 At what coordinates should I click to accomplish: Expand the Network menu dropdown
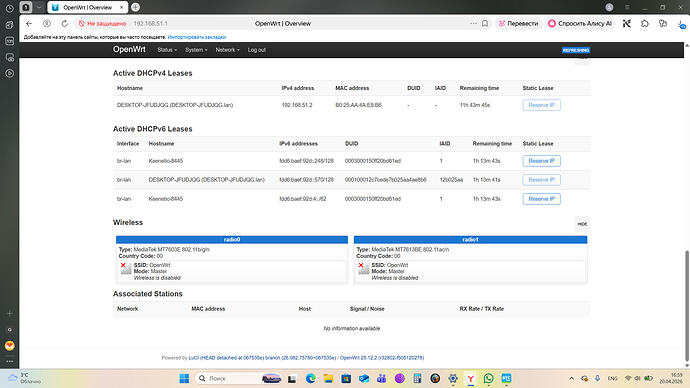tap(227, 50)
